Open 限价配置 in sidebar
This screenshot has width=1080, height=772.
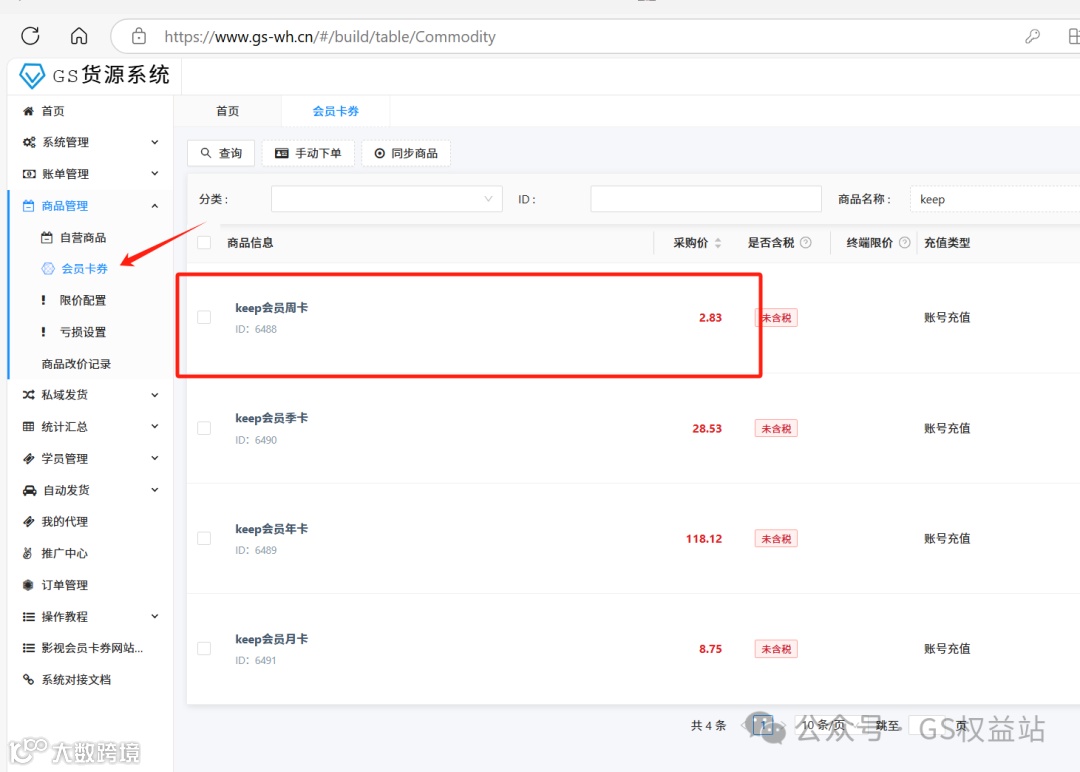tap(83, 300)
